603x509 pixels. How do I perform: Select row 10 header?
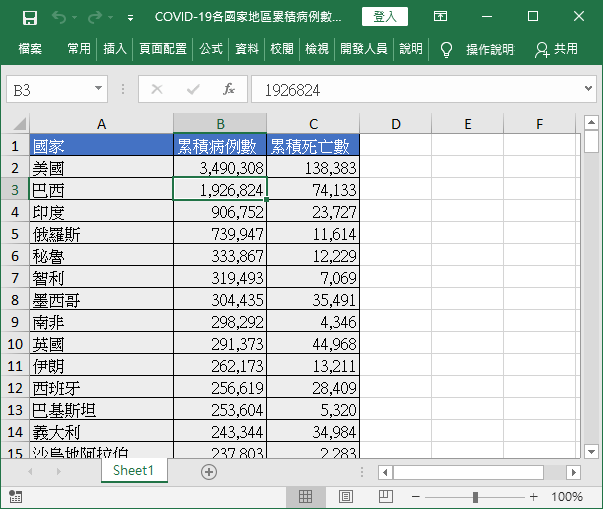[x=15, y=344]
